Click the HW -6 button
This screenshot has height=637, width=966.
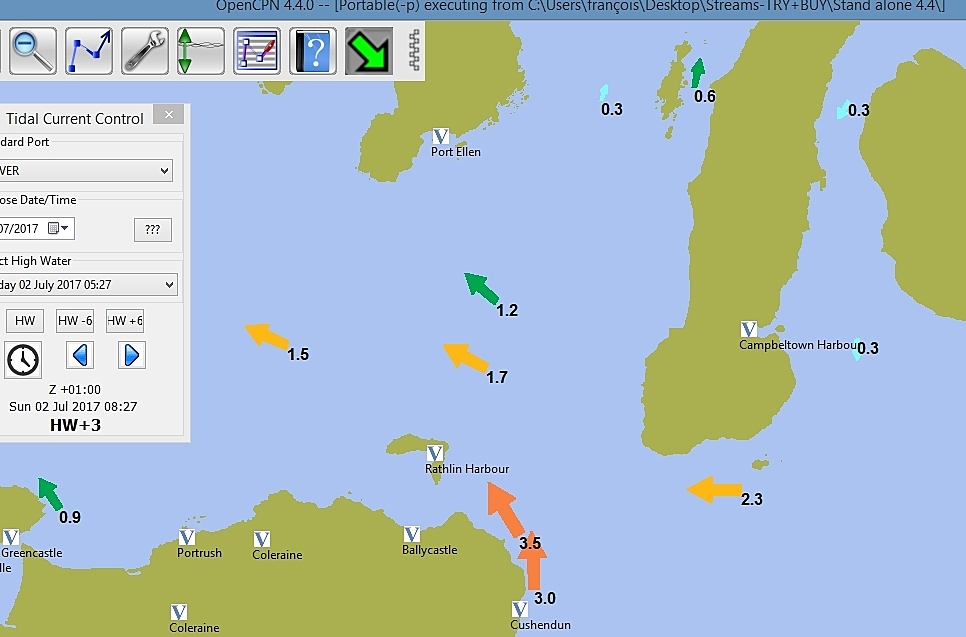coord(75,320)
